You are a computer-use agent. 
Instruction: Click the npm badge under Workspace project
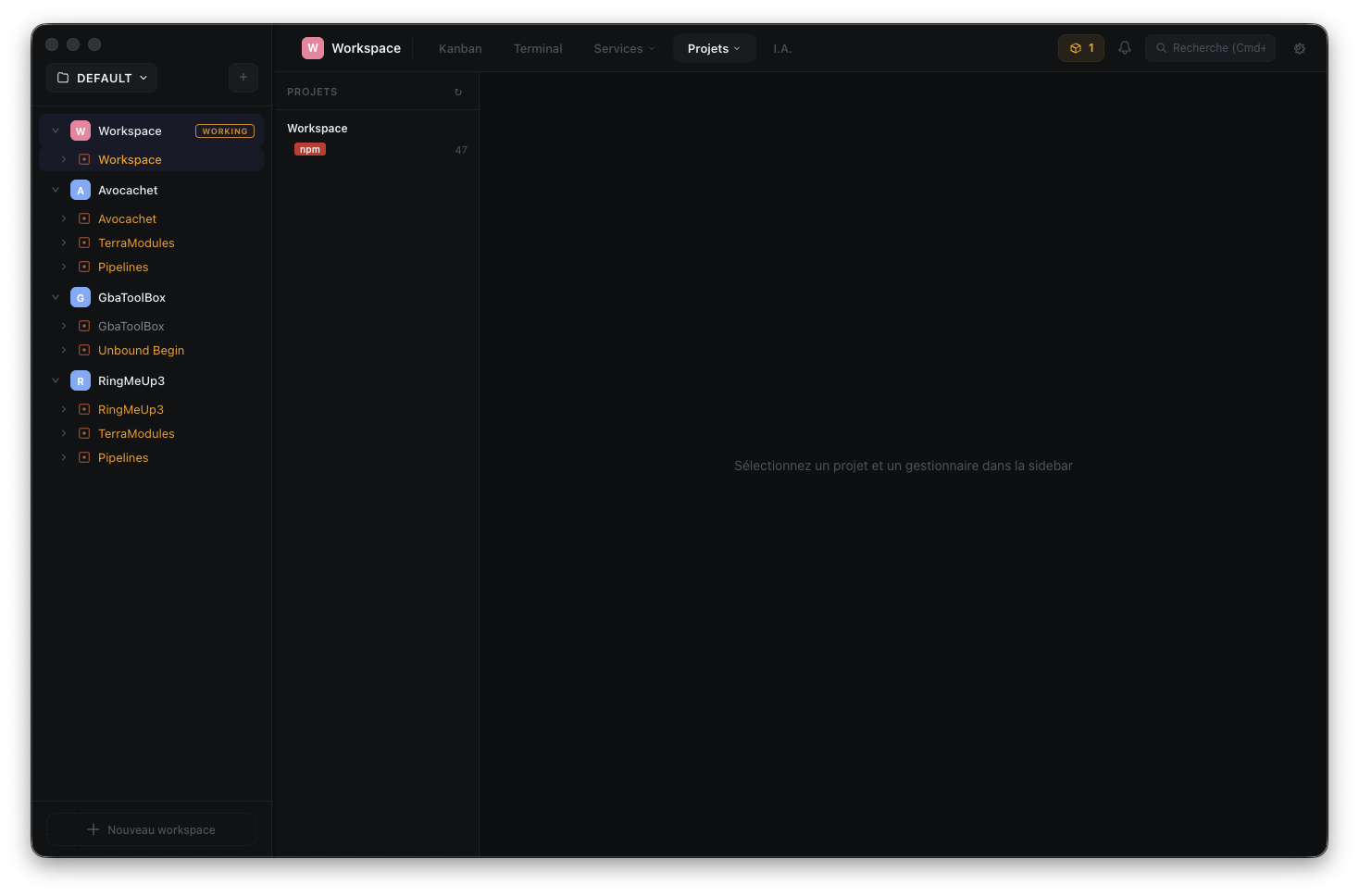pos(309,148)
